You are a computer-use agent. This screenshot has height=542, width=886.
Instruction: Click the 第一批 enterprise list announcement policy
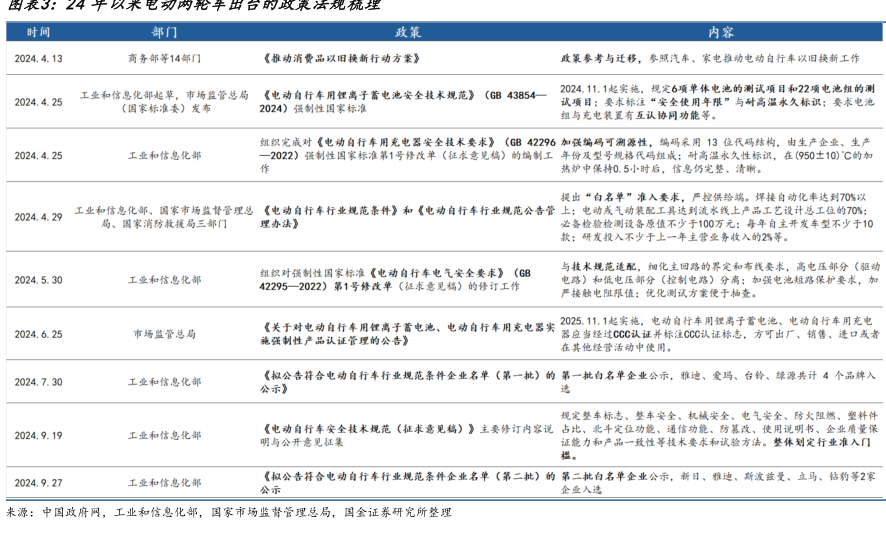[x=407, y=382]
